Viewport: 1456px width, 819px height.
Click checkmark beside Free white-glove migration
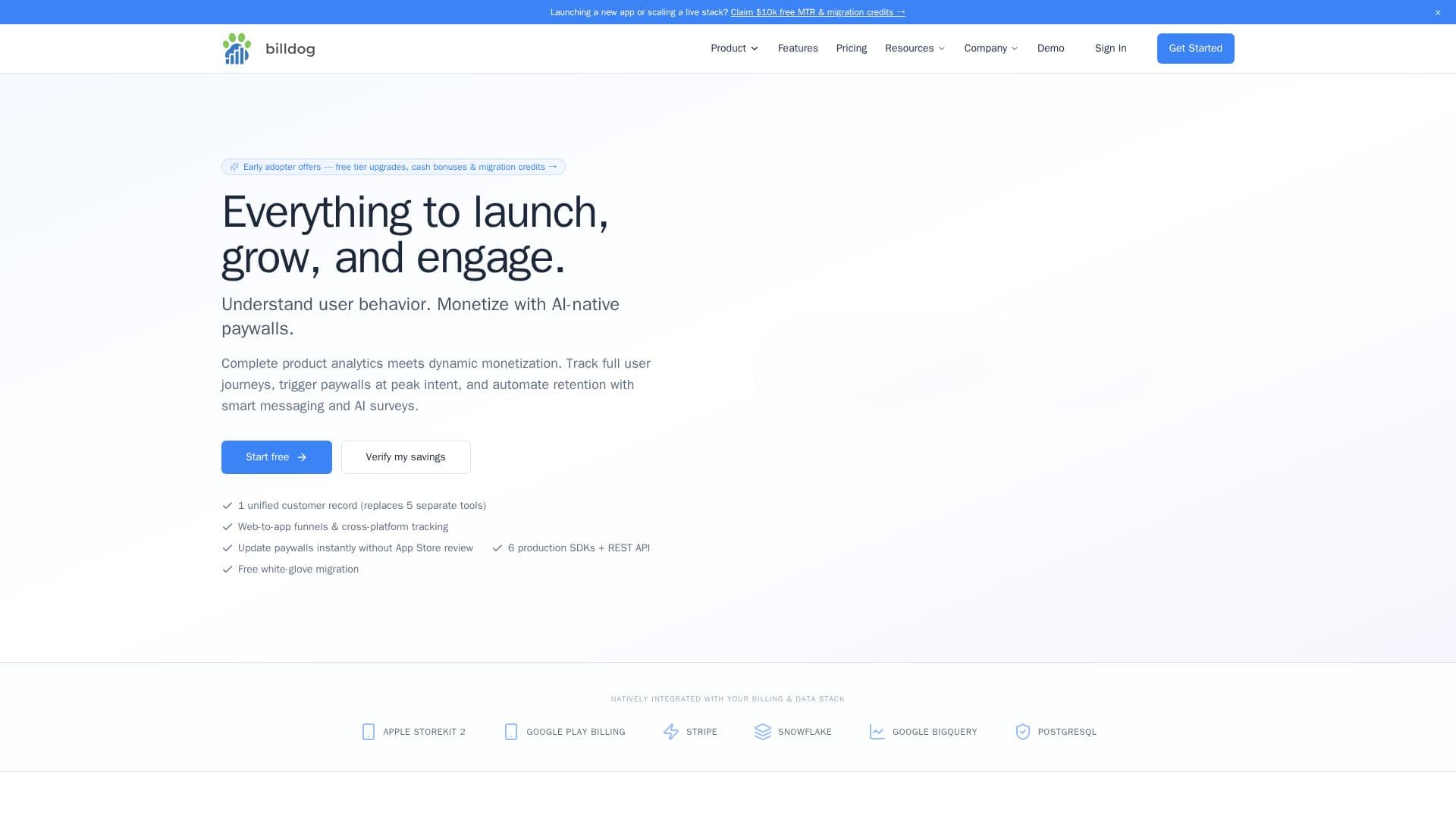click(227, 570)
